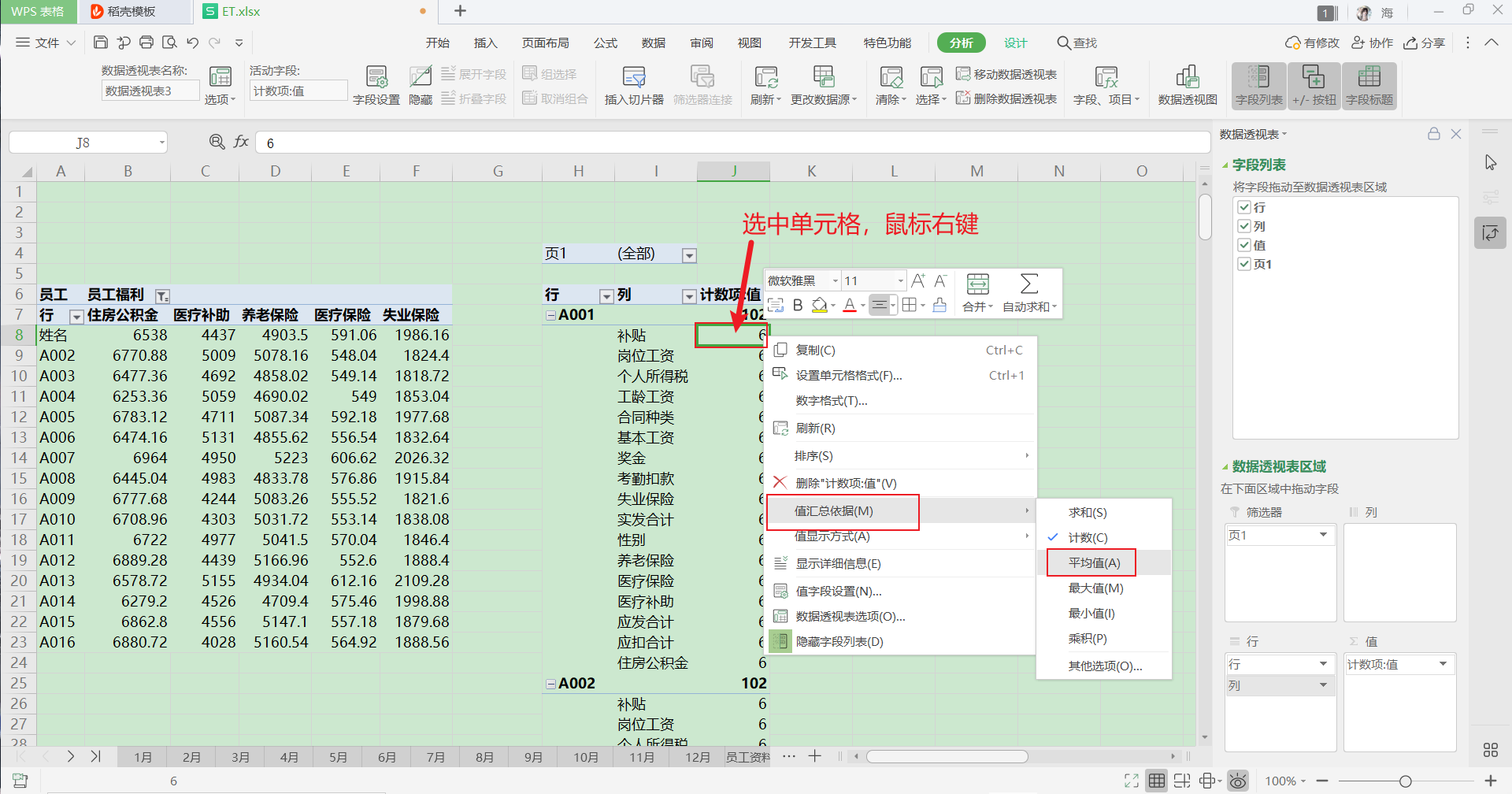Click the borders icon in mini toolbar

pyautogui.click(x=909, y=306)
